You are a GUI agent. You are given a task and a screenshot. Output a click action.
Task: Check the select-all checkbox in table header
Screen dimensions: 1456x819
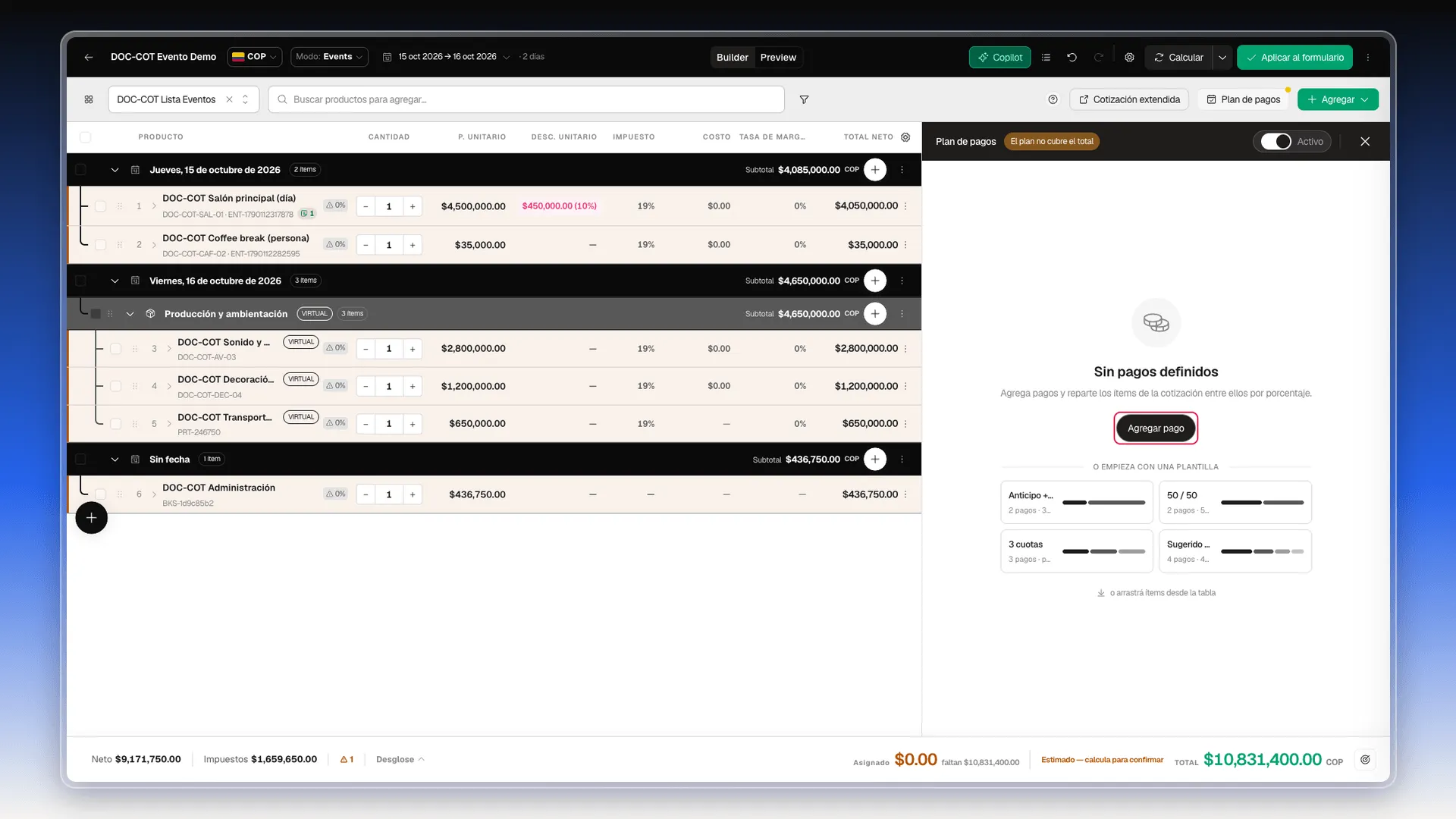coord(85,137)
